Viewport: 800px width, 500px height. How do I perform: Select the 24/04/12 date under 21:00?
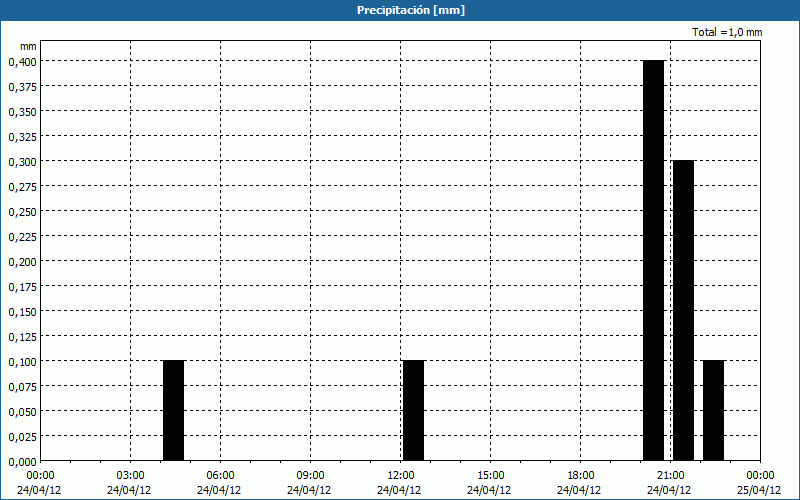669,490
